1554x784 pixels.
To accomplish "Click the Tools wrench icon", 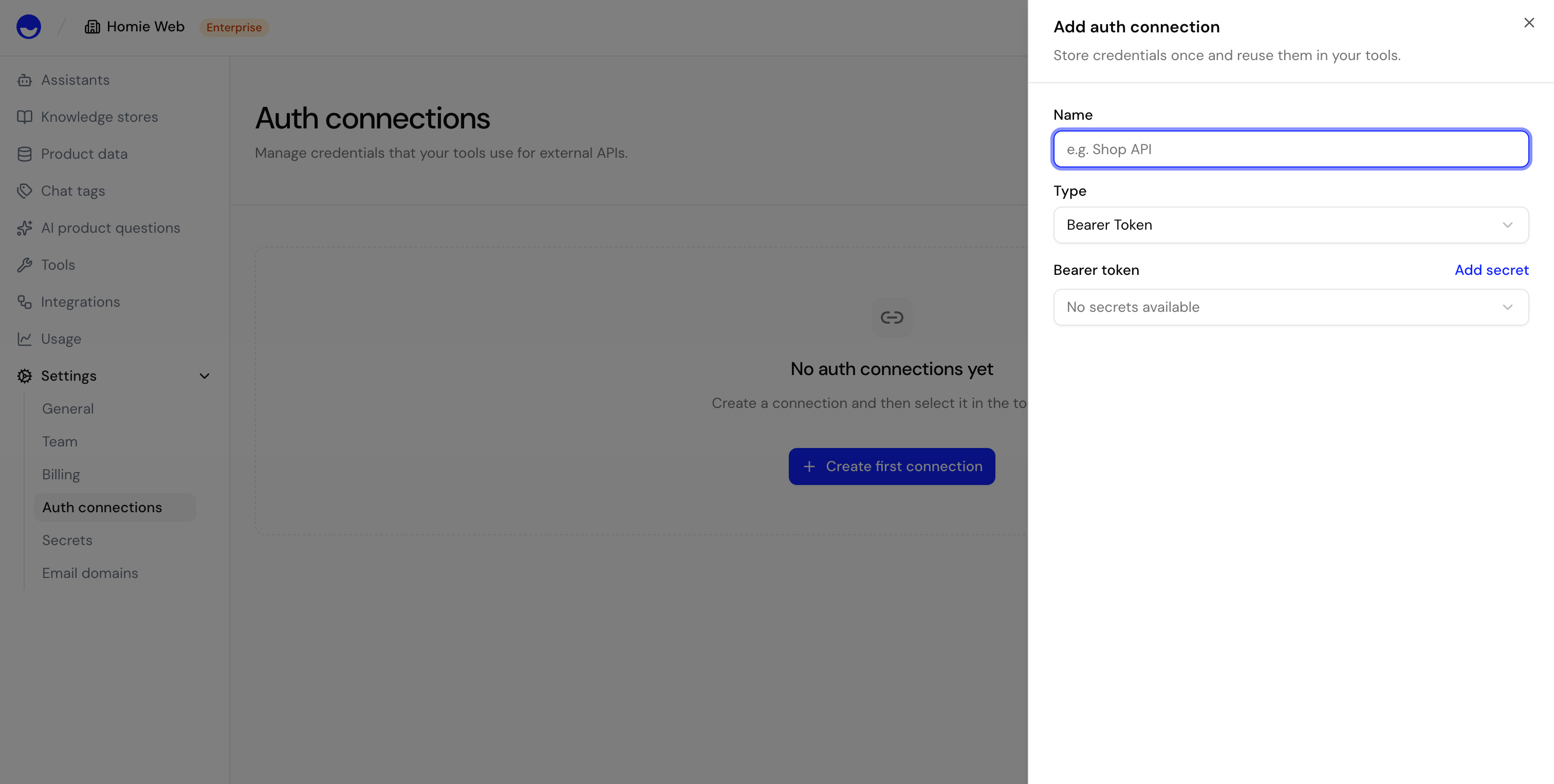I will pos(24,265).
